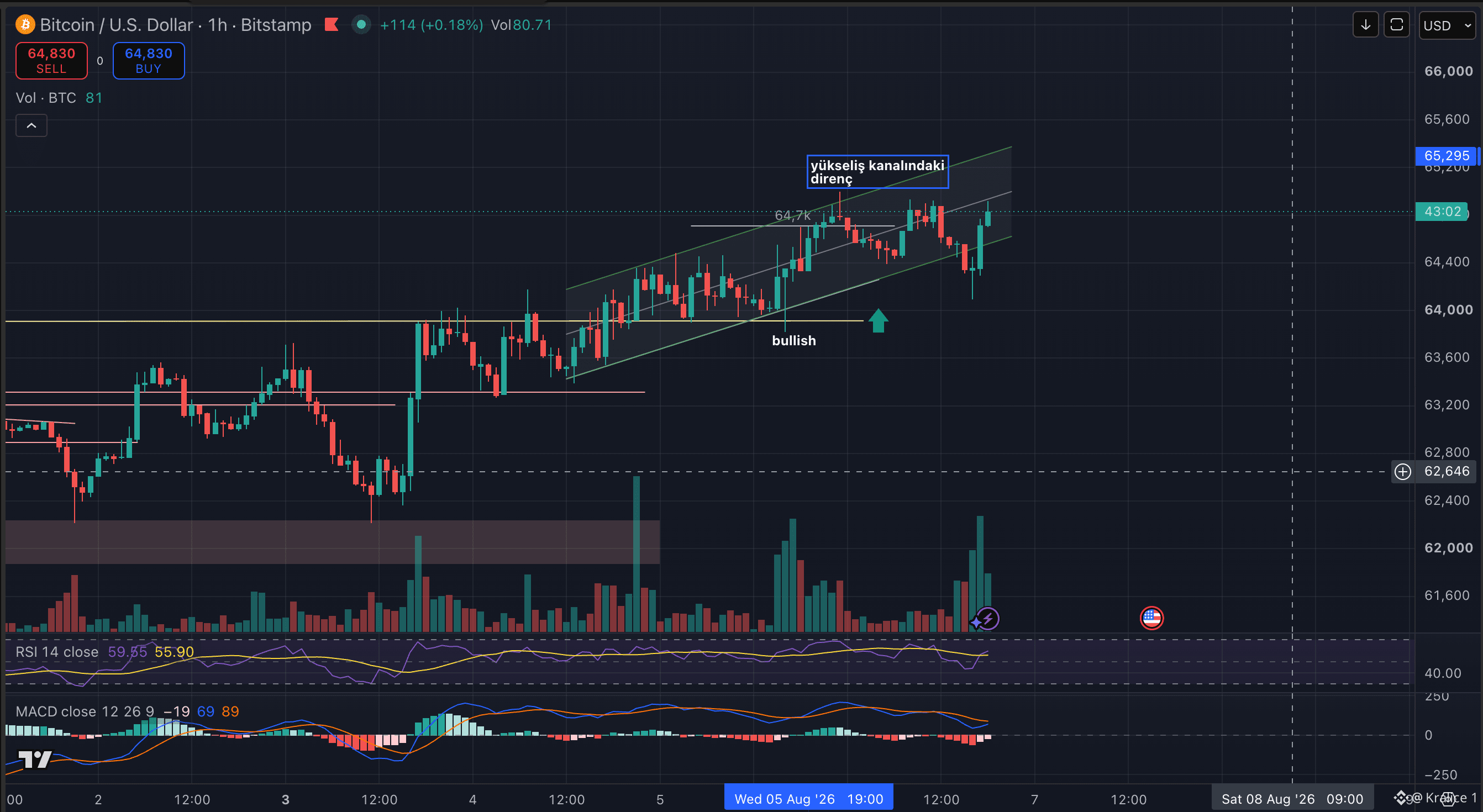Select the MACD close 12 26 9 legend

pyautogui.click(x=85, y=711)
